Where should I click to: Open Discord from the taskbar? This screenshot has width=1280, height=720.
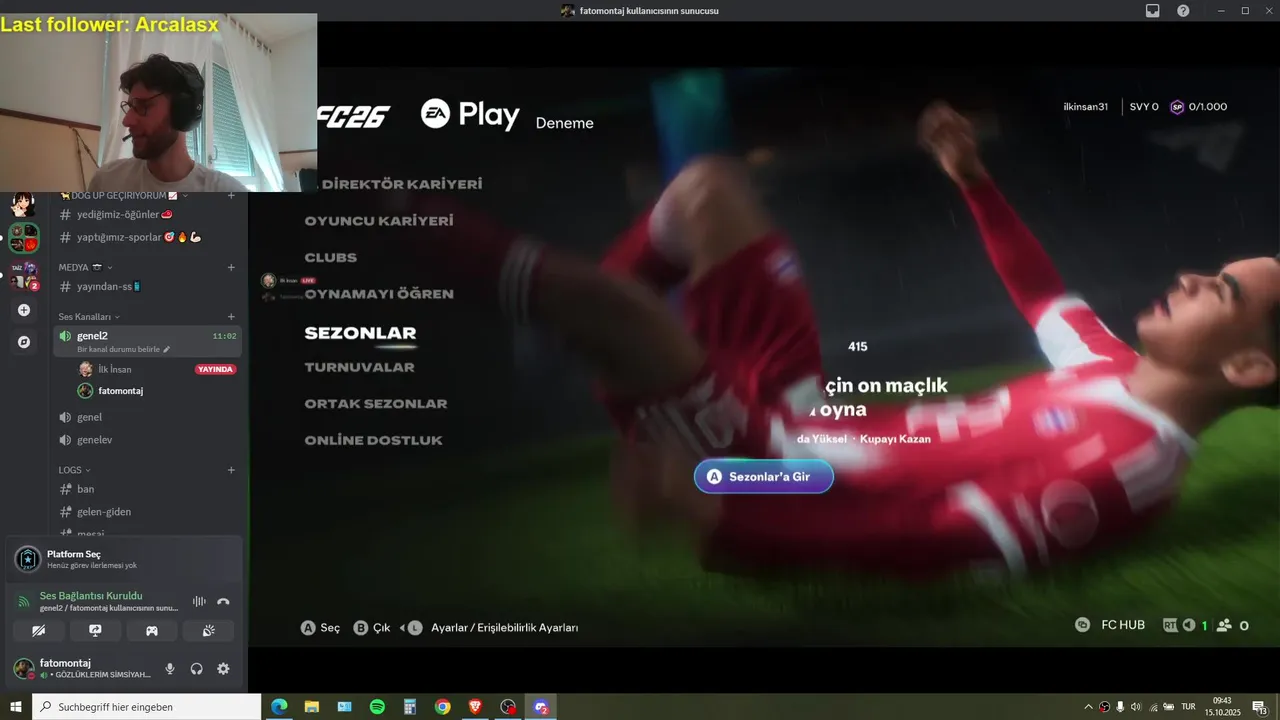point(541,707)
